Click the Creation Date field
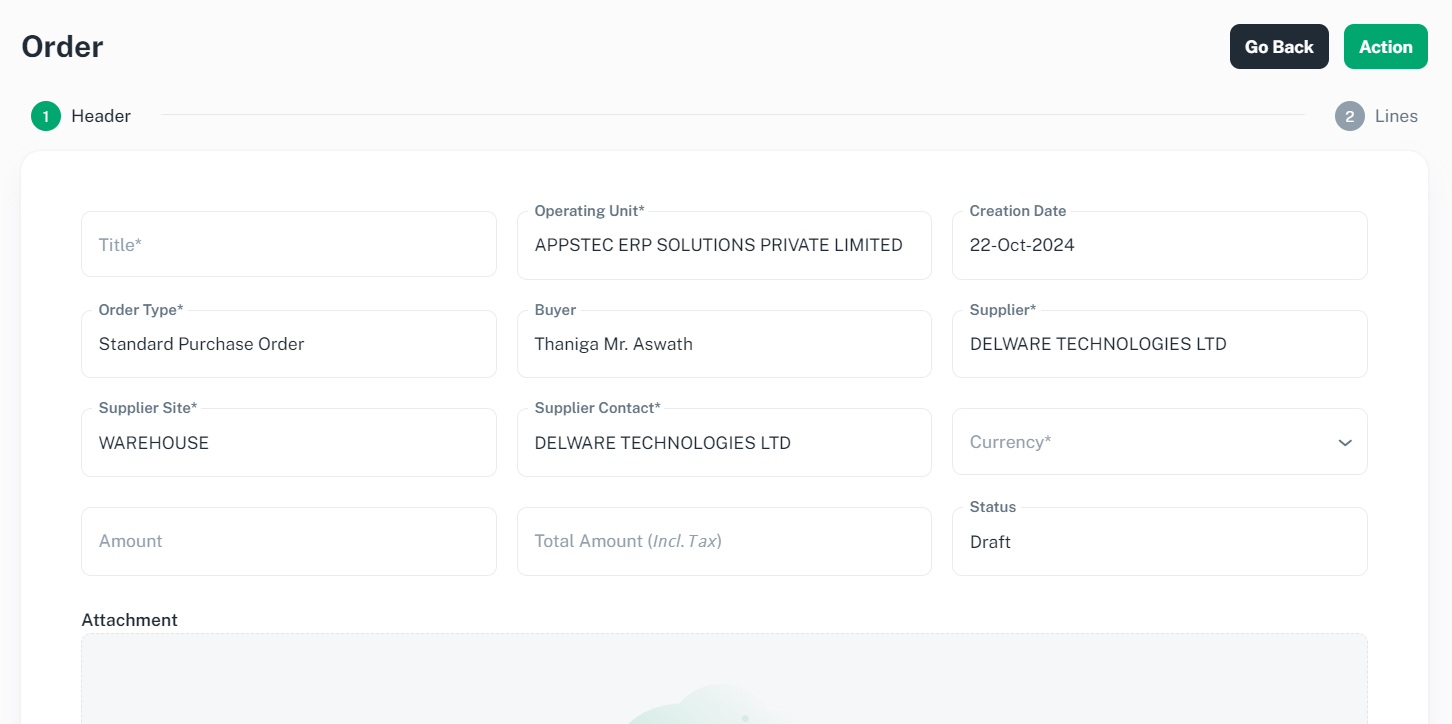The width and height of the screenshot is (1452, 724). pos(1159,245)
